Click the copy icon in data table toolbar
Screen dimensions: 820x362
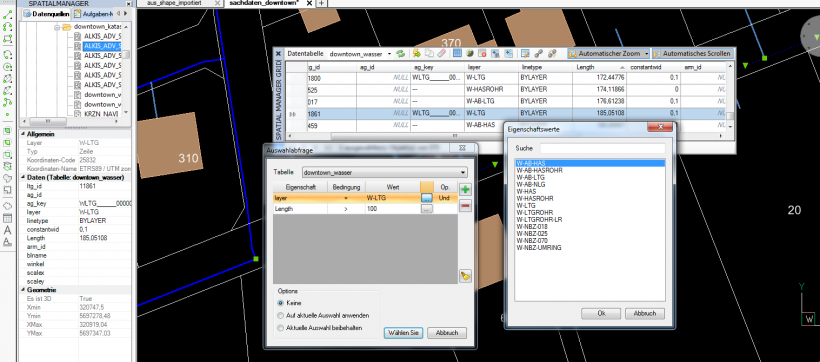[x=429, y=53]
